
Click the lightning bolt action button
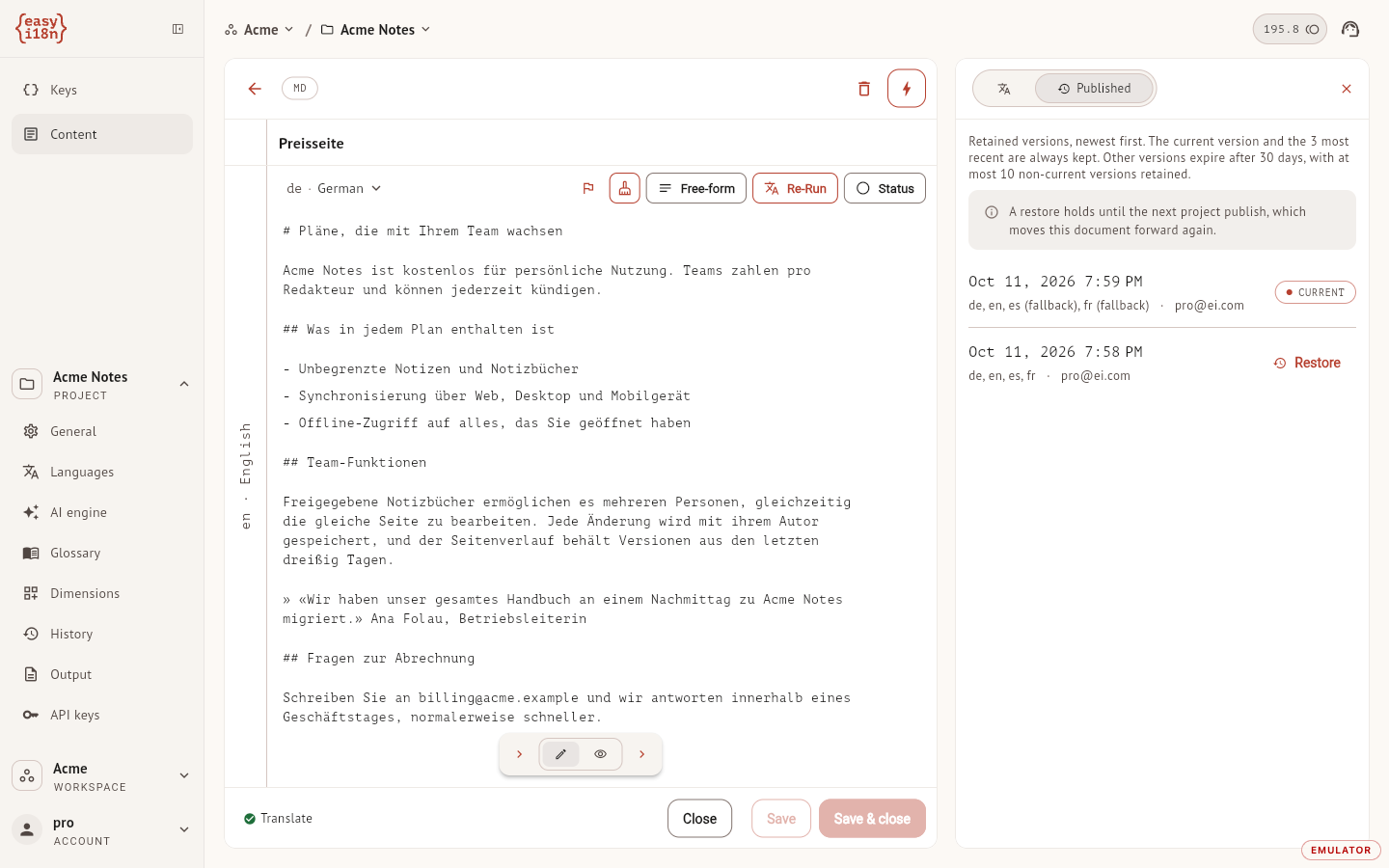907,89
